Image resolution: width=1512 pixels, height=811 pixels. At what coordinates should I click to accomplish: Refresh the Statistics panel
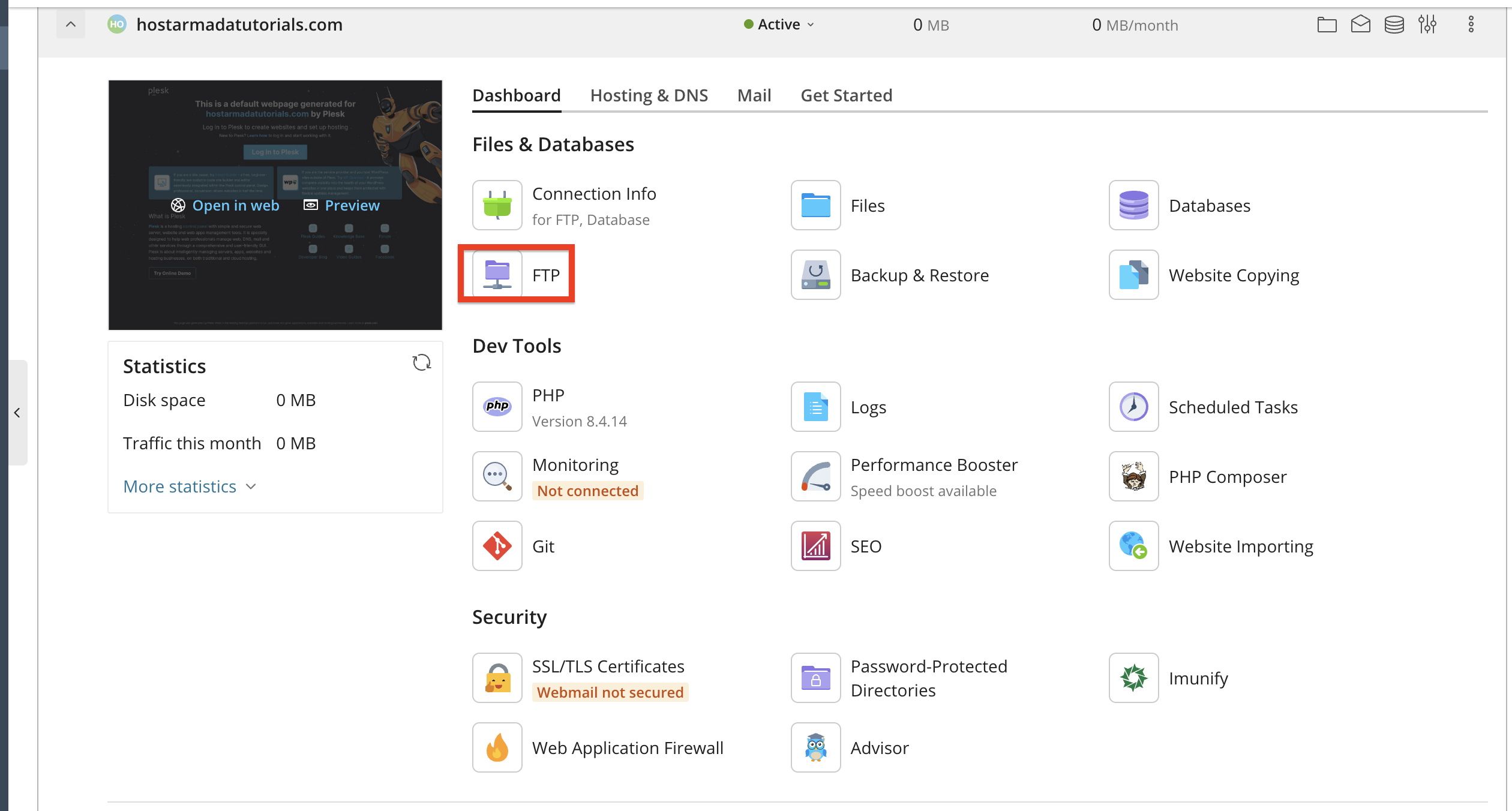coord(422,362)
